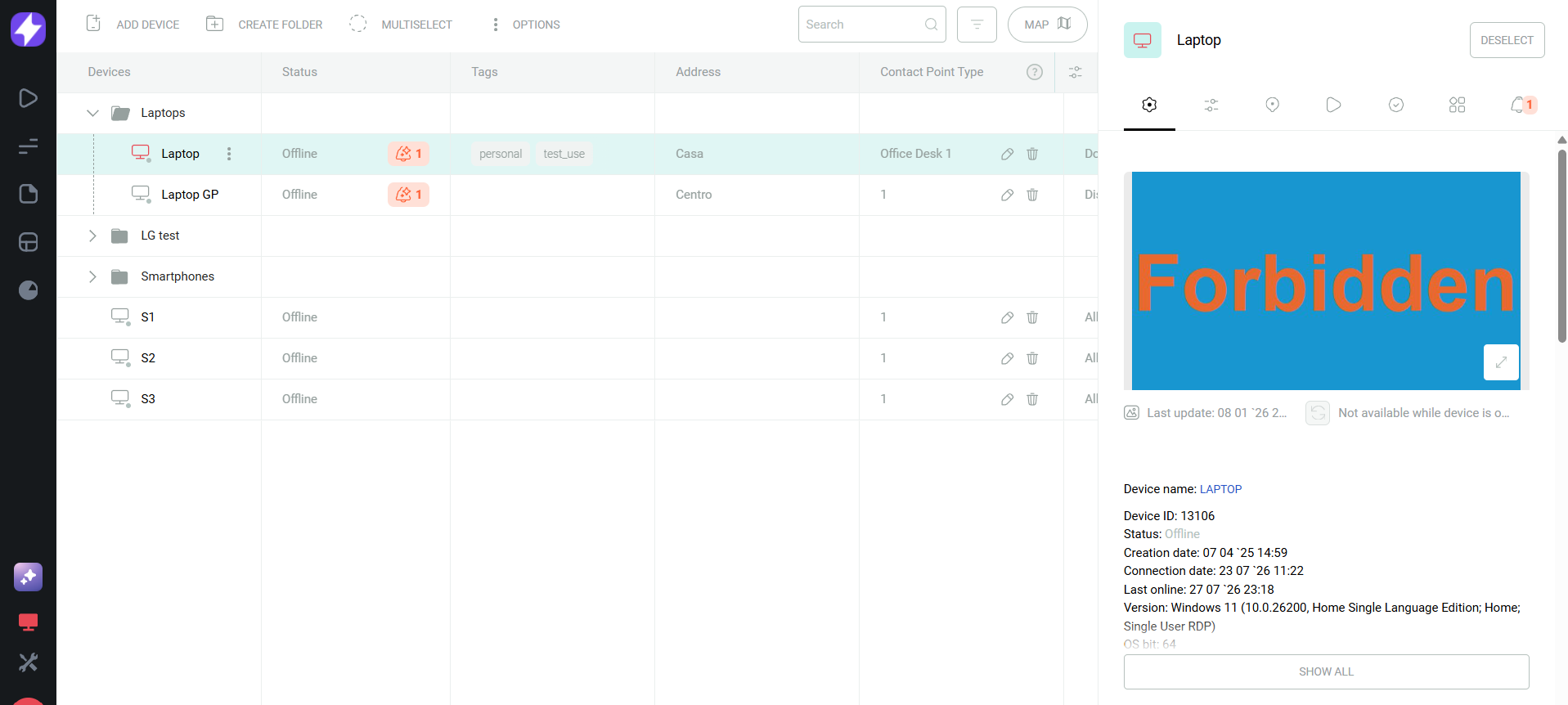Open the tools wrench icon in sidebar
The width and height of the screenshot is (1568, 705).
(28, 662)
